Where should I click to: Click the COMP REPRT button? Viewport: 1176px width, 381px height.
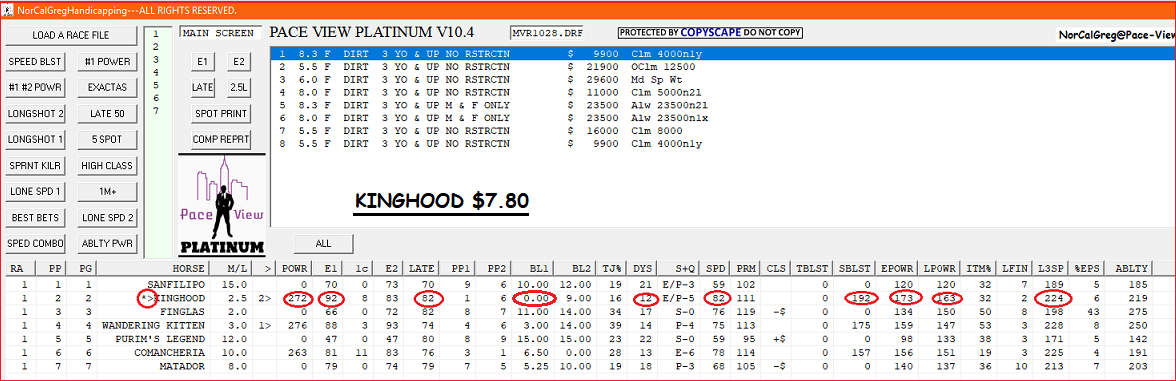point(220,139)
